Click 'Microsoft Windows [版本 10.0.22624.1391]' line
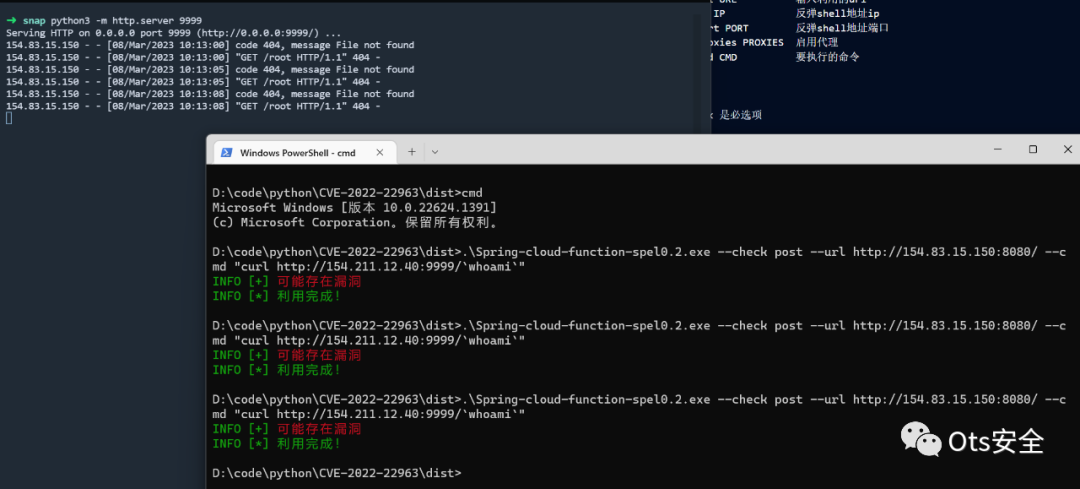 pos(355,207)
